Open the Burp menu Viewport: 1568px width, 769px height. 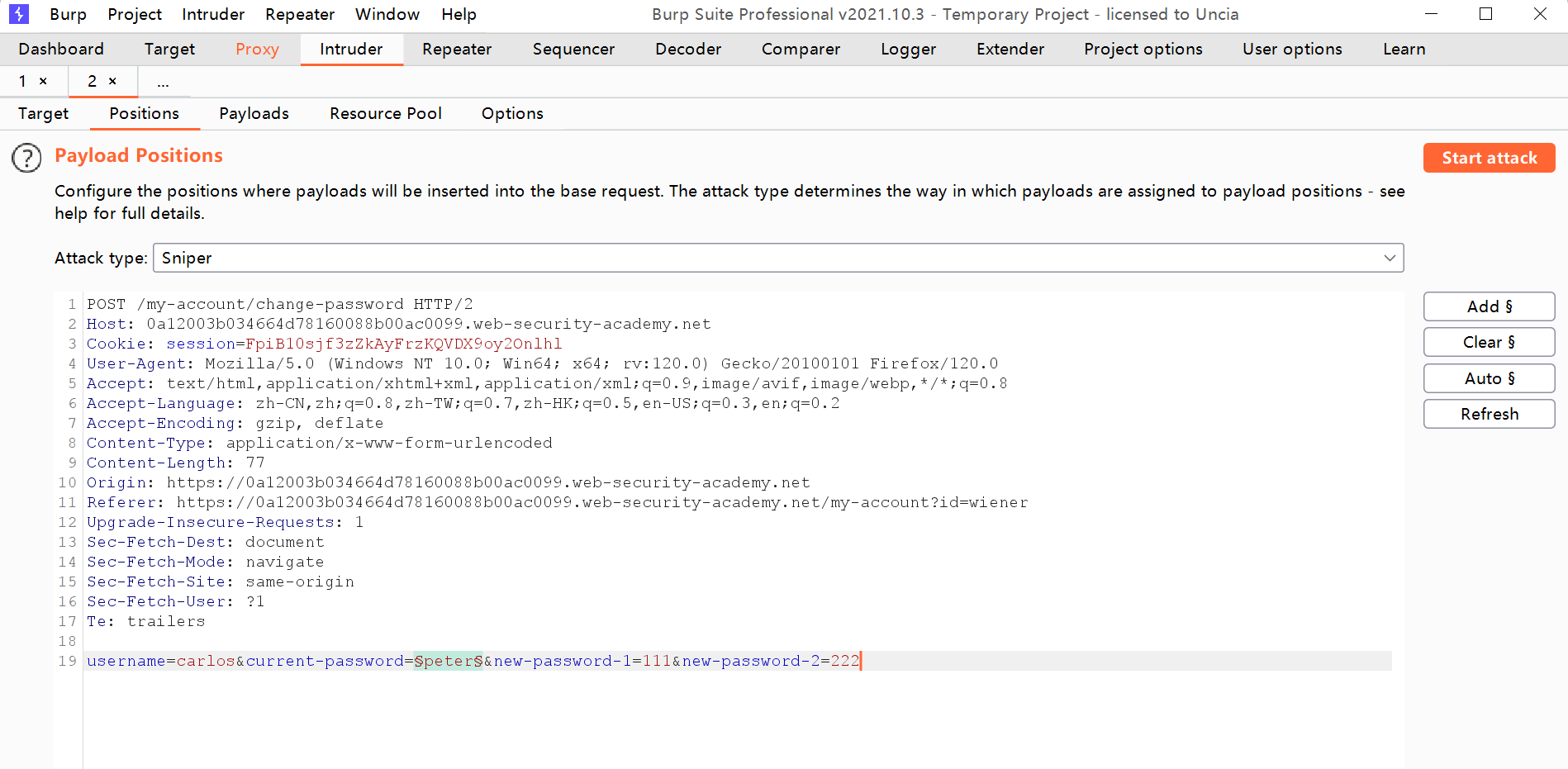pyautogui.click(x=68, y=14)
